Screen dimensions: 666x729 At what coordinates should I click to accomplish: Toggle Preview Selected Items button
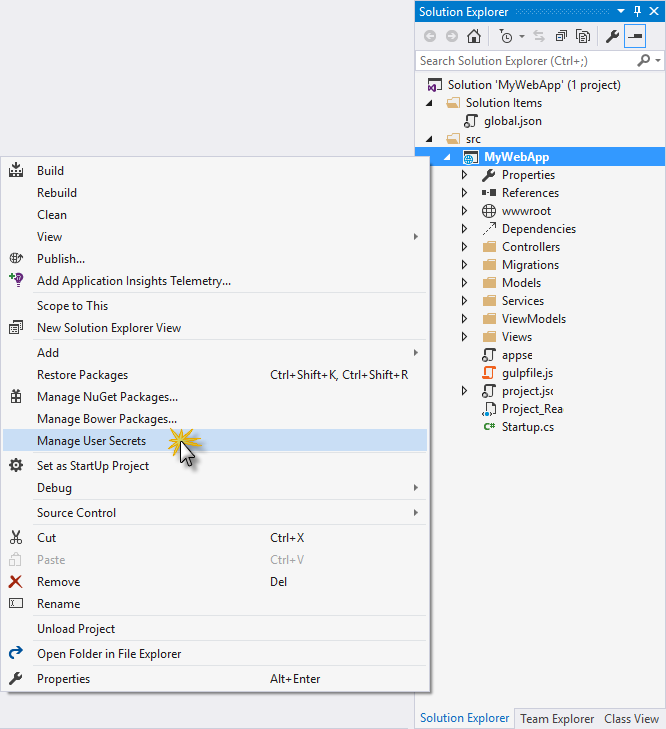635,36
